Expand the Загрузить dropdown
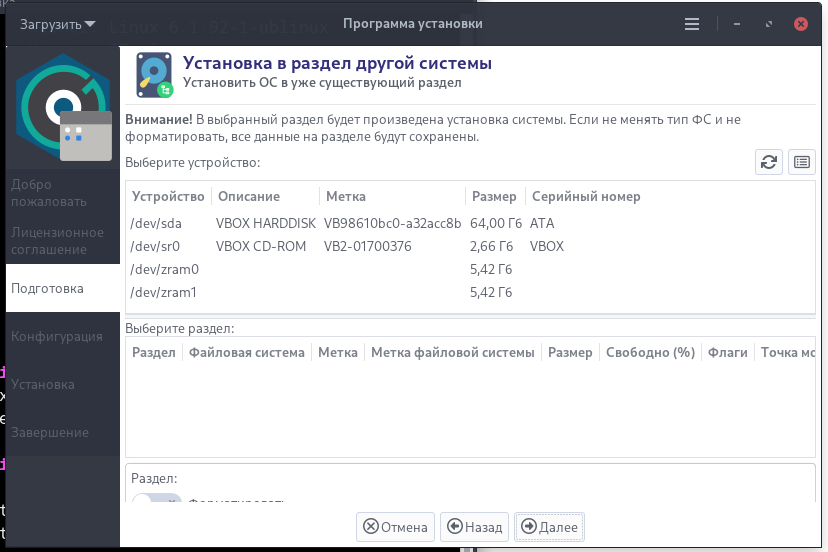This screenshot has height=552, width=828. pyautogui.click(x=57, y=24)
